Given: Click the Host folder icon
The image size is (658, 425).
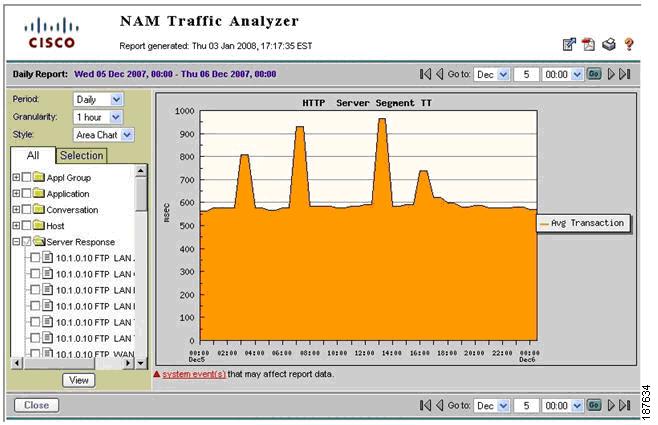Looking at the screenshot, I should (39, 225).
